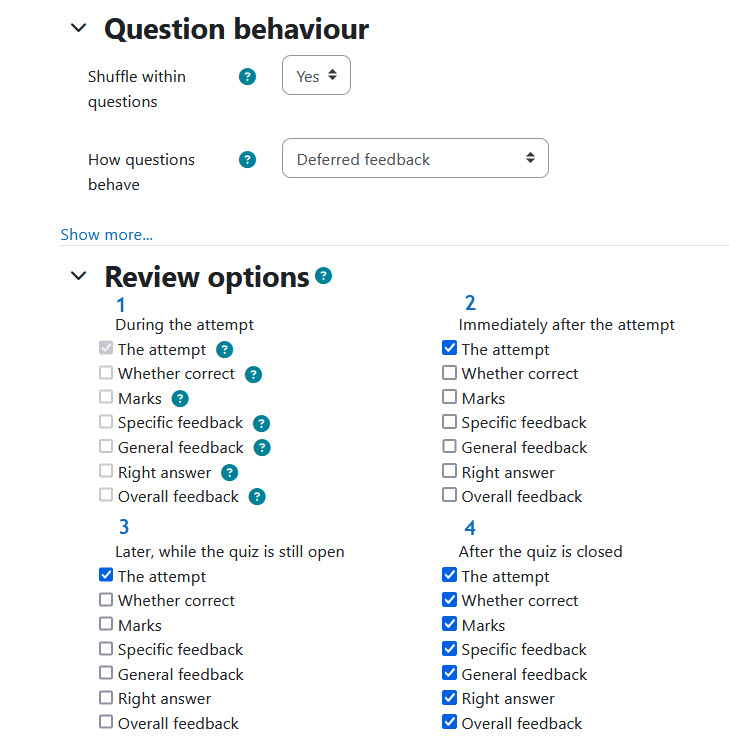This screenshot has height=753, width=729.
Task: Click the Review options help icon
Action: (x=323, y=276)
